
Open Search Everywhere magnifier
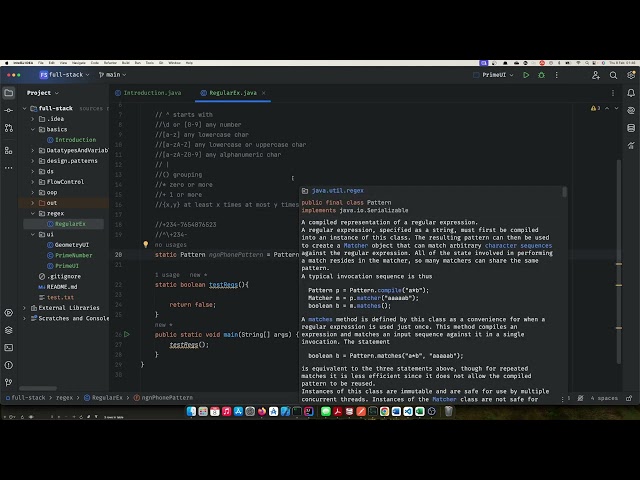point(613,75)
